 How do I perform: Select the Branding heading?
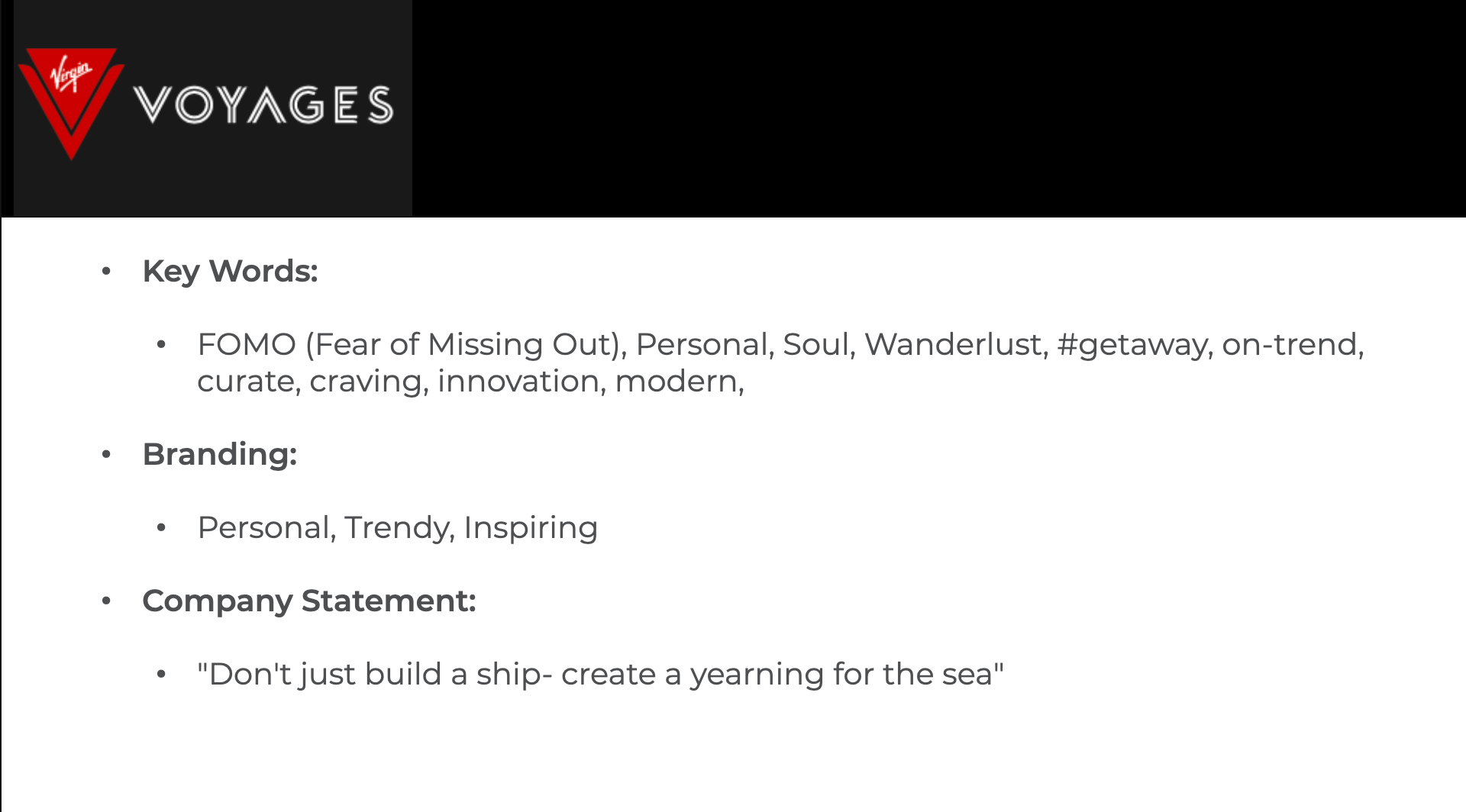220,454
